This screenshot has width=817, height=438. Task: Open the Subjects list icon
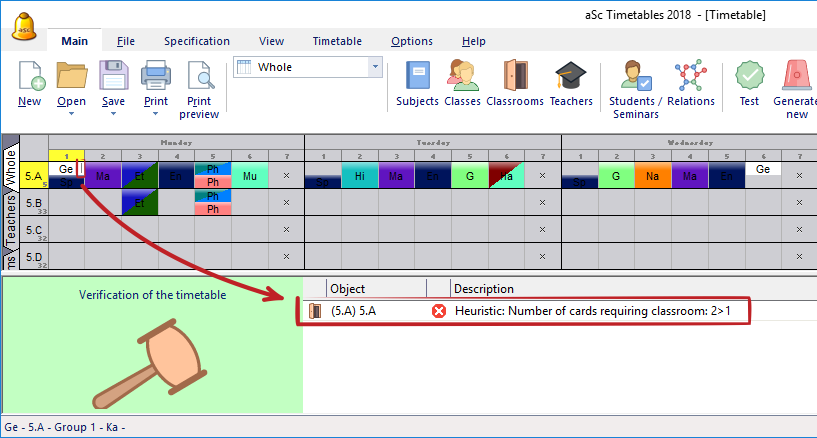click(417, 77)
